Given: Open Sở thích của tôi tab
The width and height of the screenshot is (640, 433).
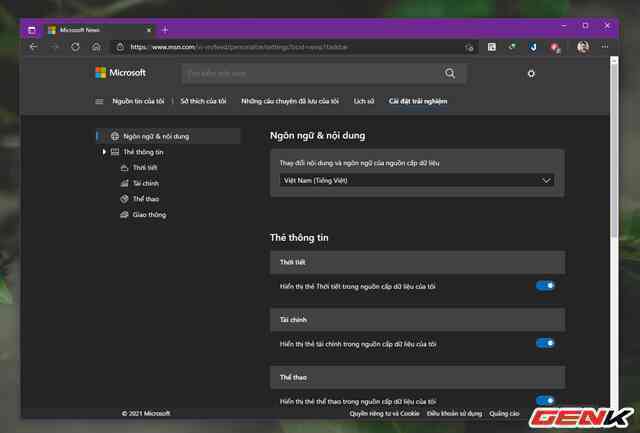Looking at the screenshot, I should (203, 101).
